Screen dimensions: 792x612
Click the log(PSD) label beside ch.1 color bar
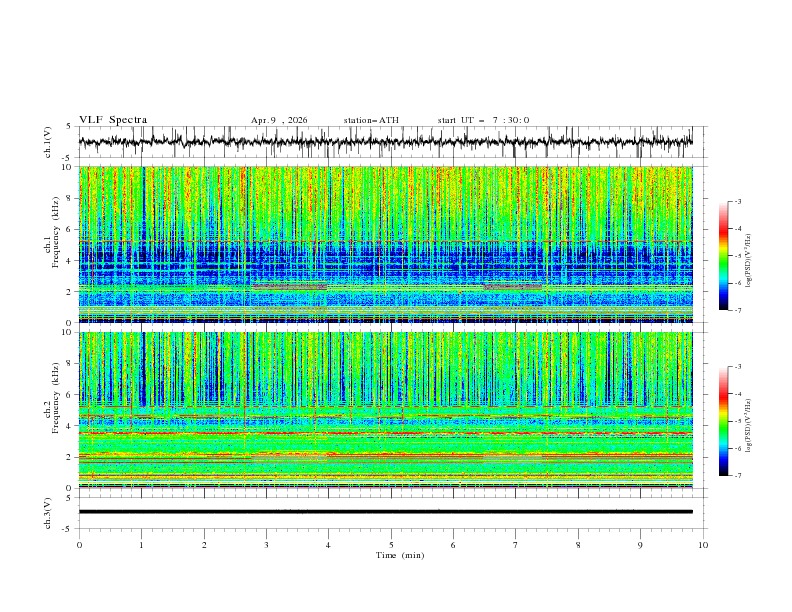click(x=748, y=261)
